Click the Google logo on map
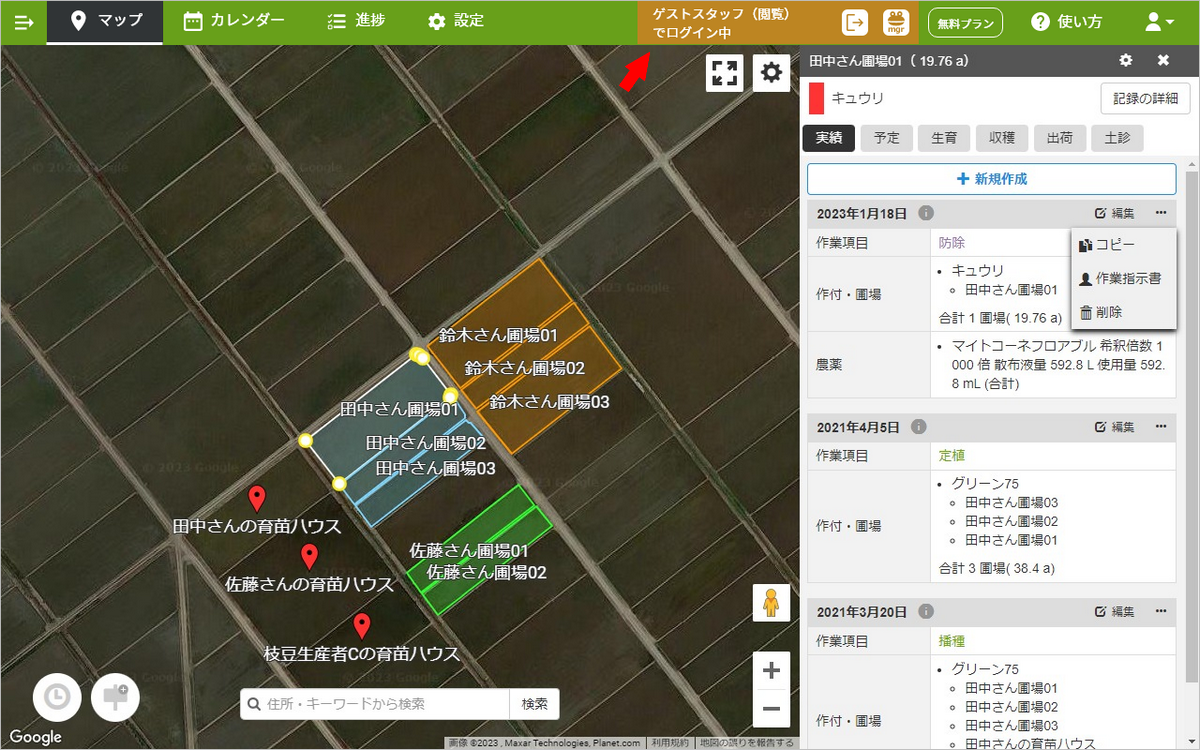The width and height of the screenshot is (1200, 750). tap(36, 737)
